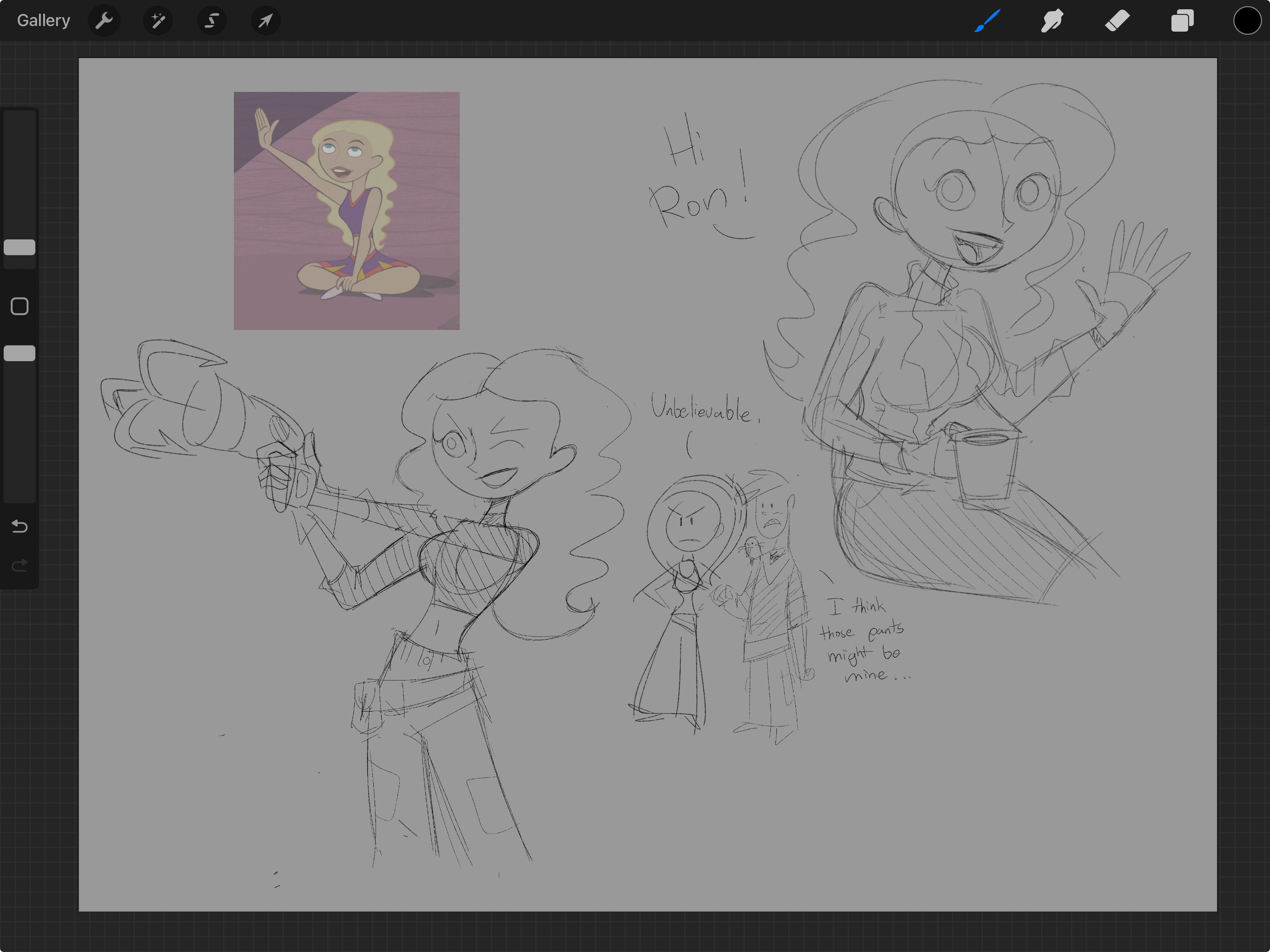Open the Gallery
Screen dimensions: 1270x952
coord(44,20)
